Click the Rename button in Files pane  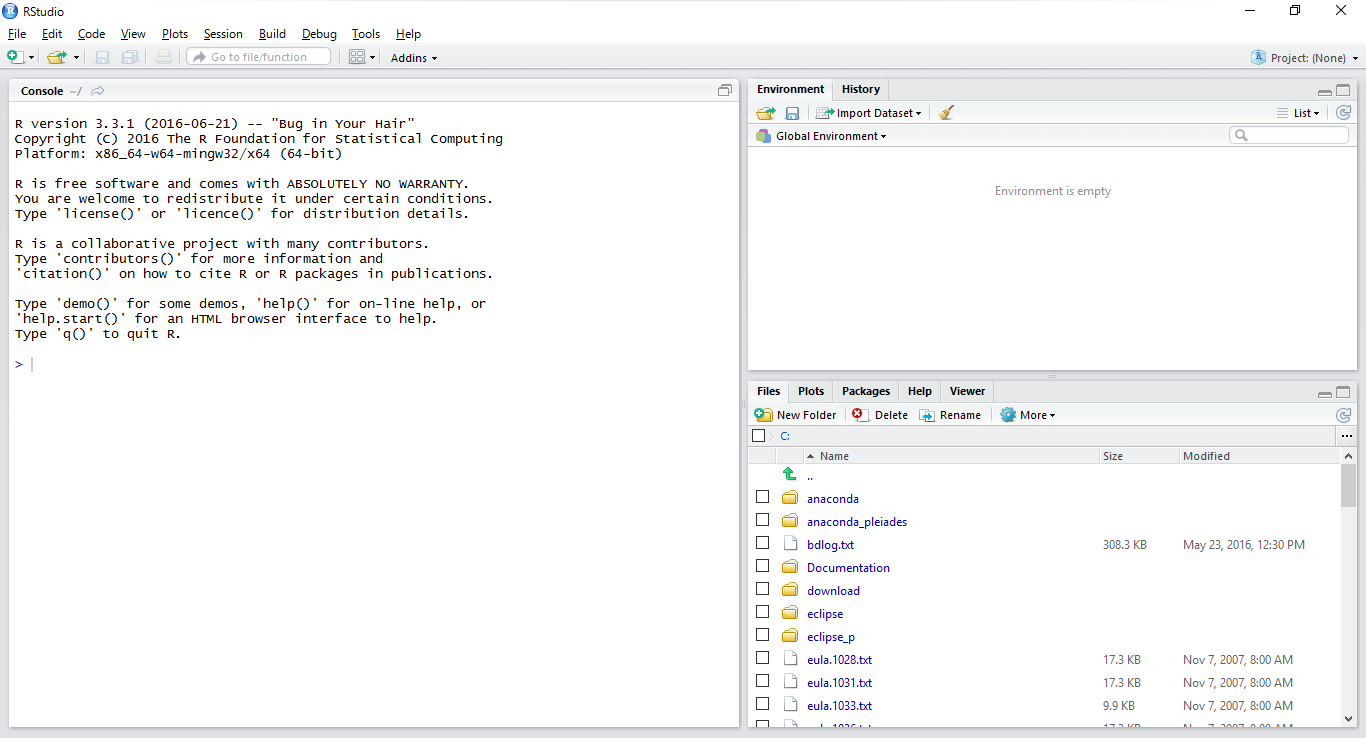point(950,415)
